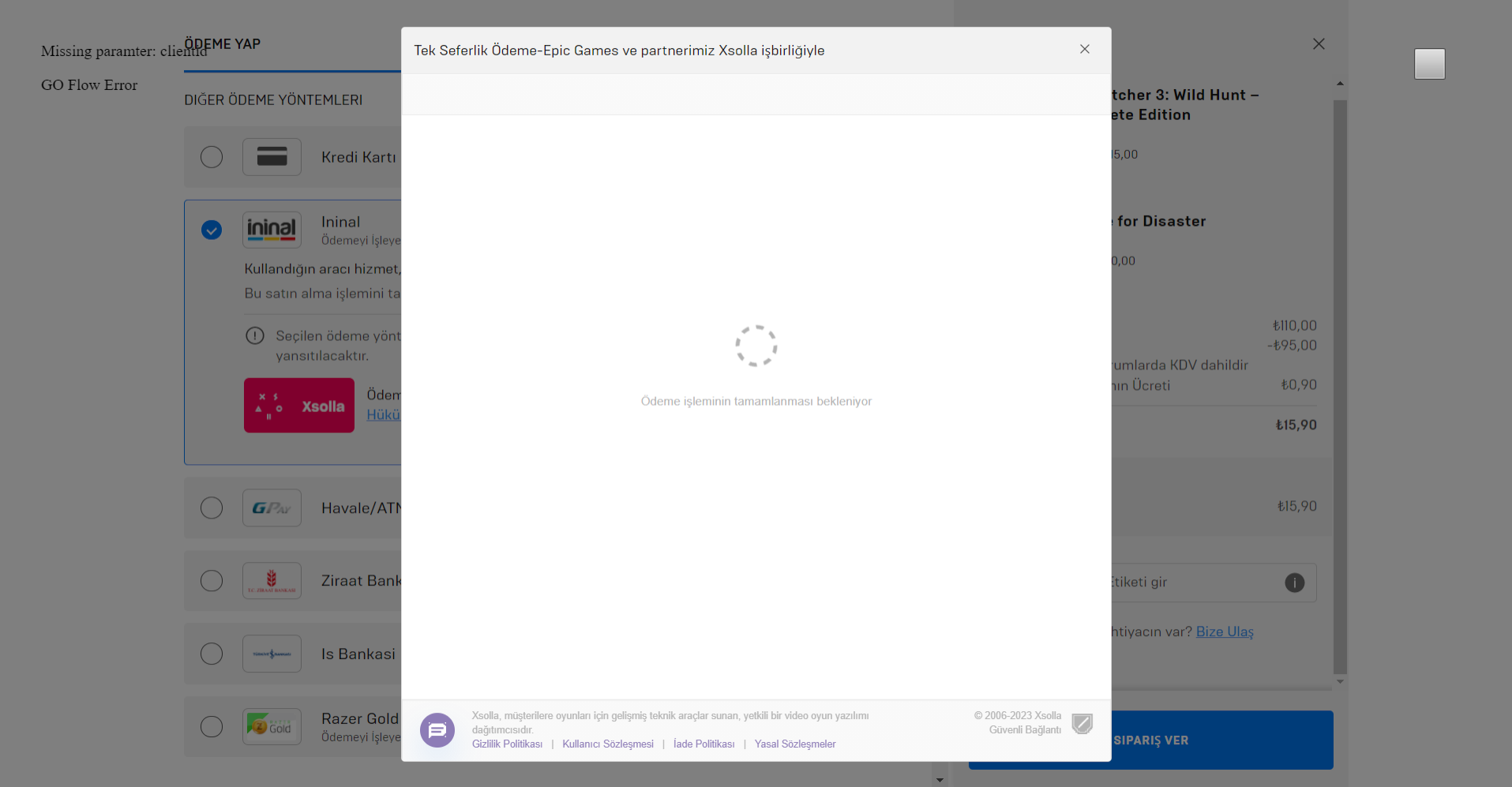Click the Is Bankasi logo icon
This screenshot has width=1512, height=787.
point(272,654)
